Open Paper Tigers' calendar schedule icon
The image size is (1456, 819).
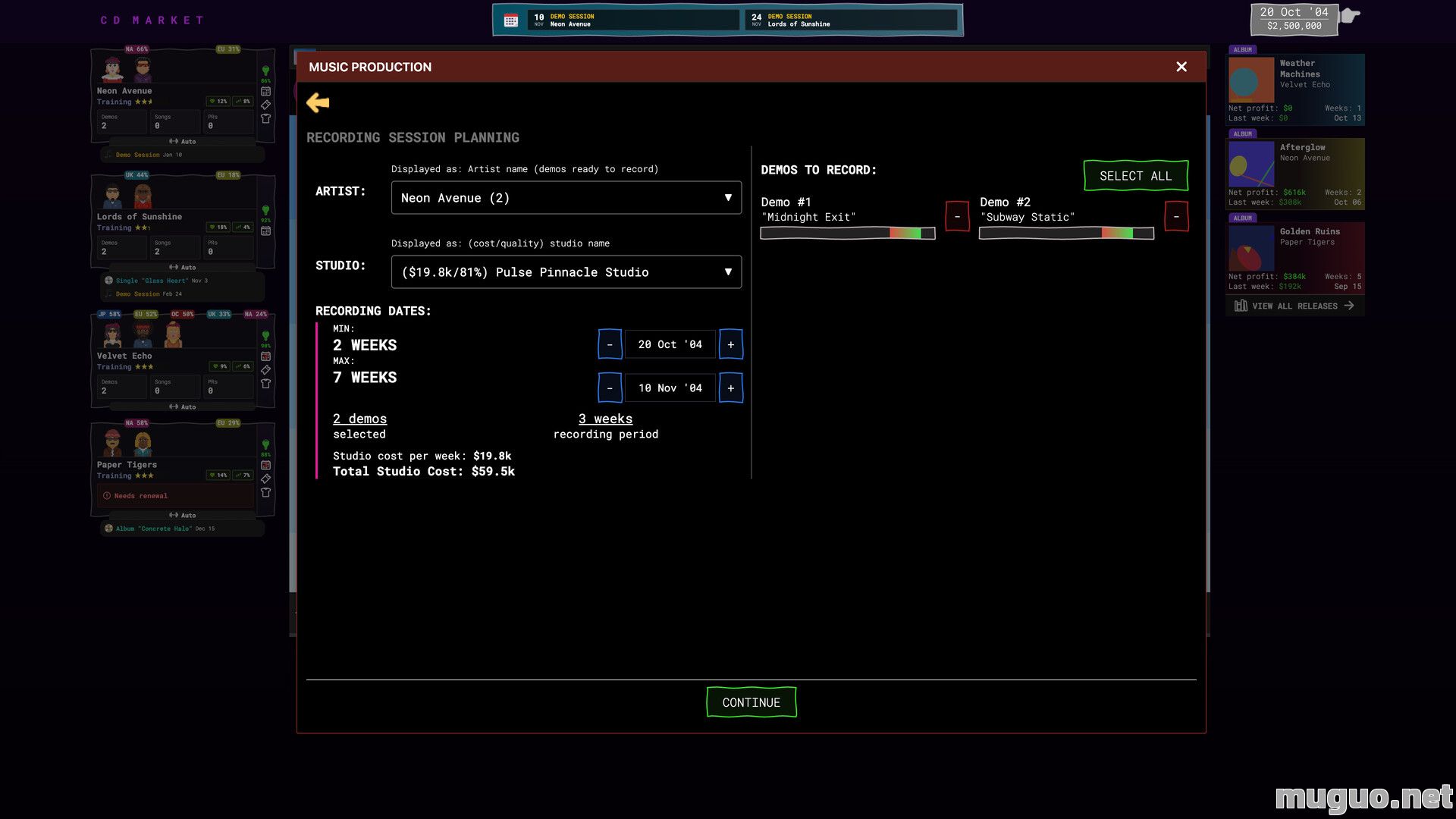[265, 465]
